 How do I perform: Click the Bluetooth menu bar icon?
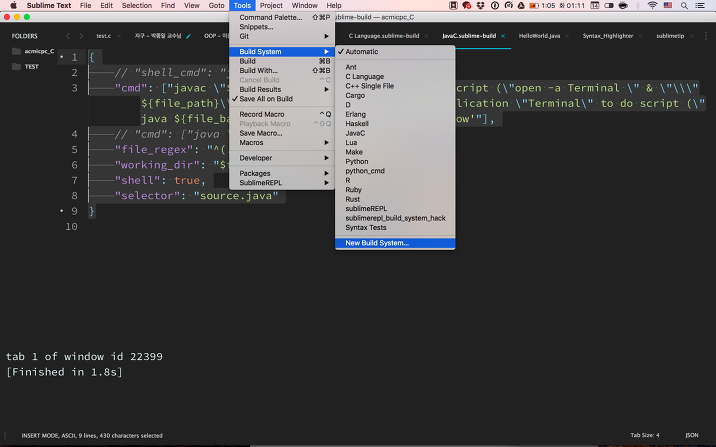638,5
